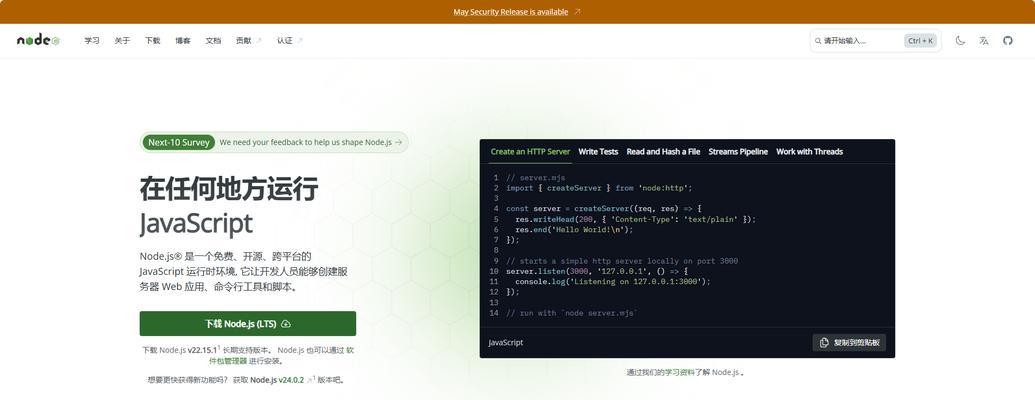Click the Ctrl + K shortcut badge
The width and height of the screenshot is (1035, 400).
pyautogui.click(x=920, y=41)
